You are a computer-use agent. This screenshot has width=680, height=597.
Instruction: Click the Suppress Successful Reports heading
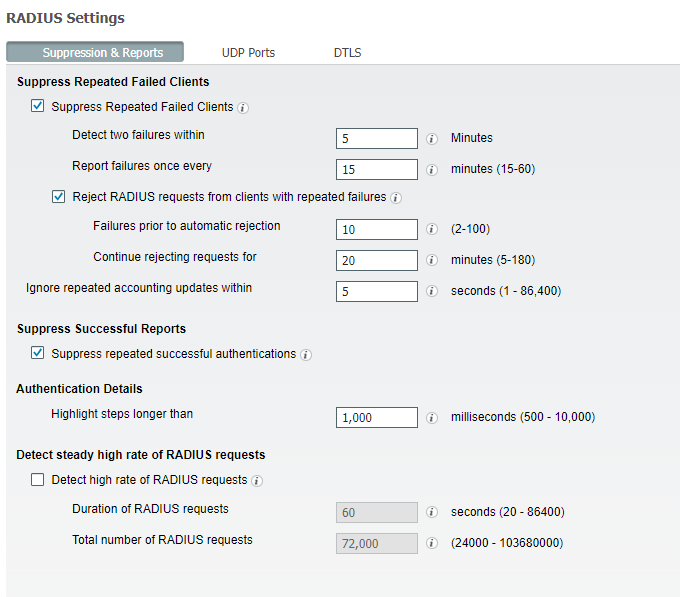[x=101, y=329]
